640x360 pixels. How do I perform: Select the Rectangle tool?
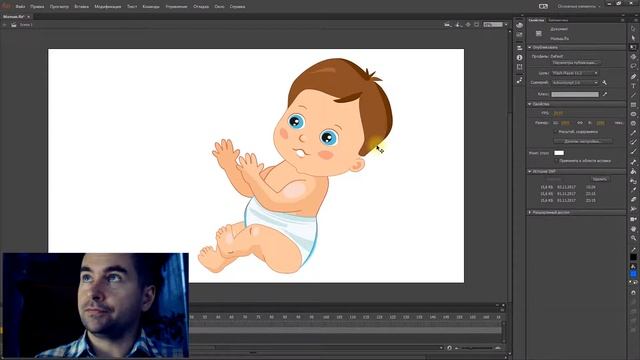(633, 105)
